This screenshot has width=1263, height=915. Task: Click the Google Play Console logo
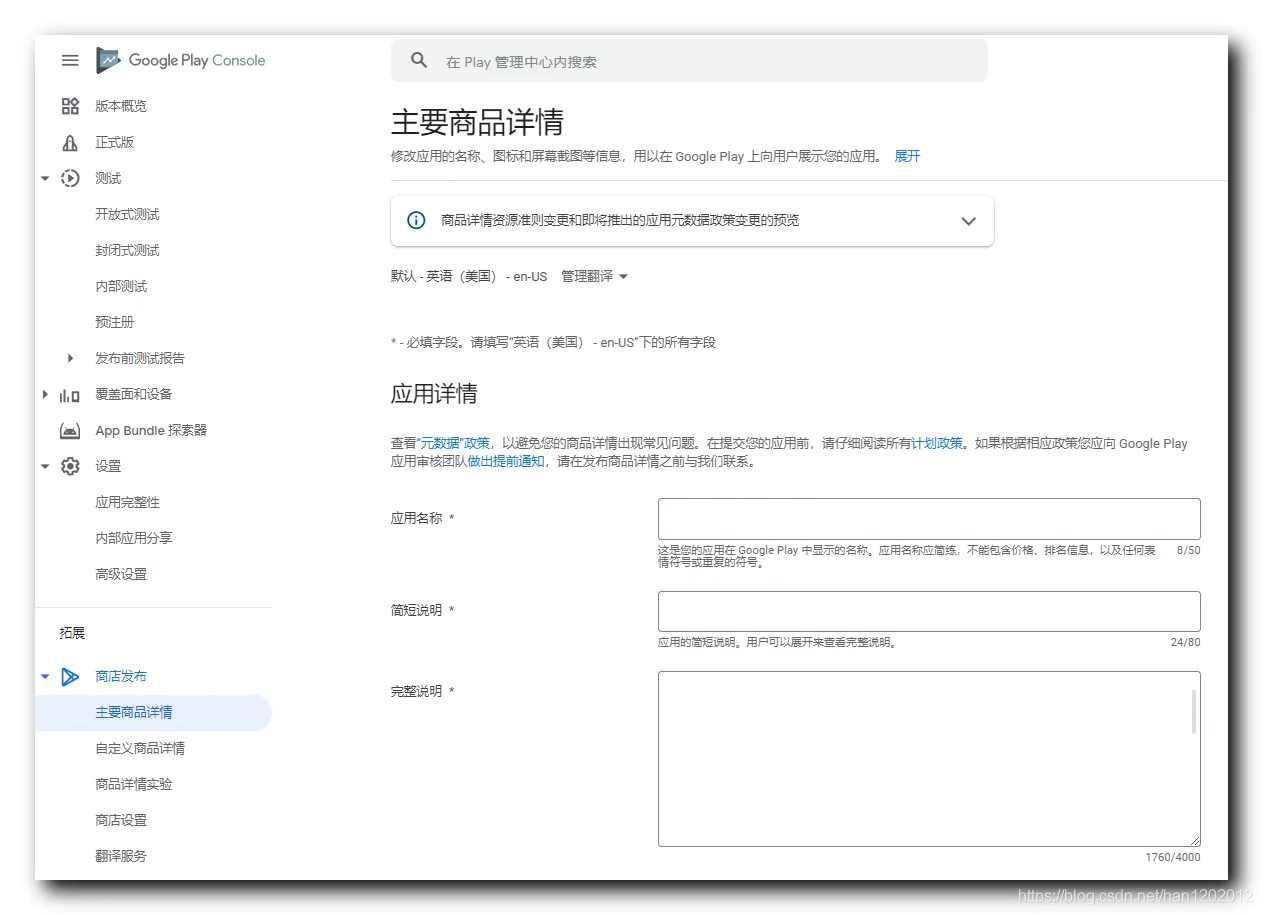(181, 60)
